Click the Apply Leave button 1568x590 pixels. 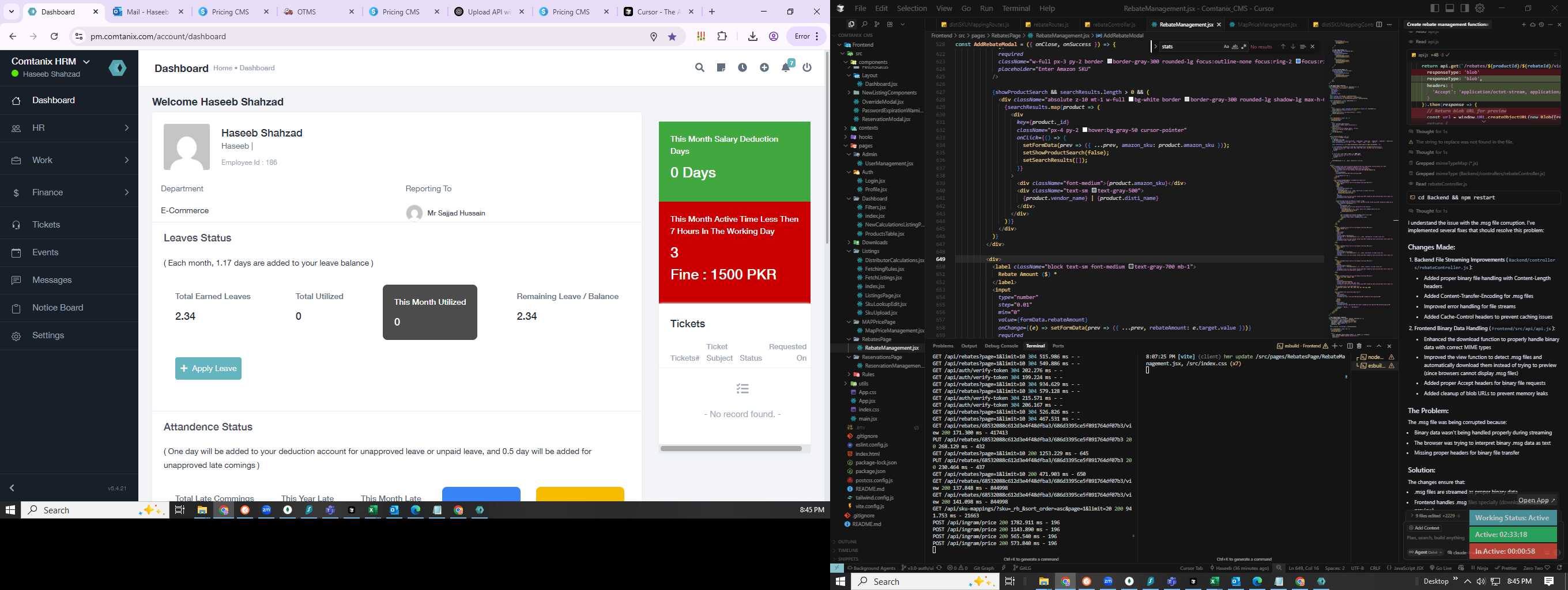coord(208,369)
